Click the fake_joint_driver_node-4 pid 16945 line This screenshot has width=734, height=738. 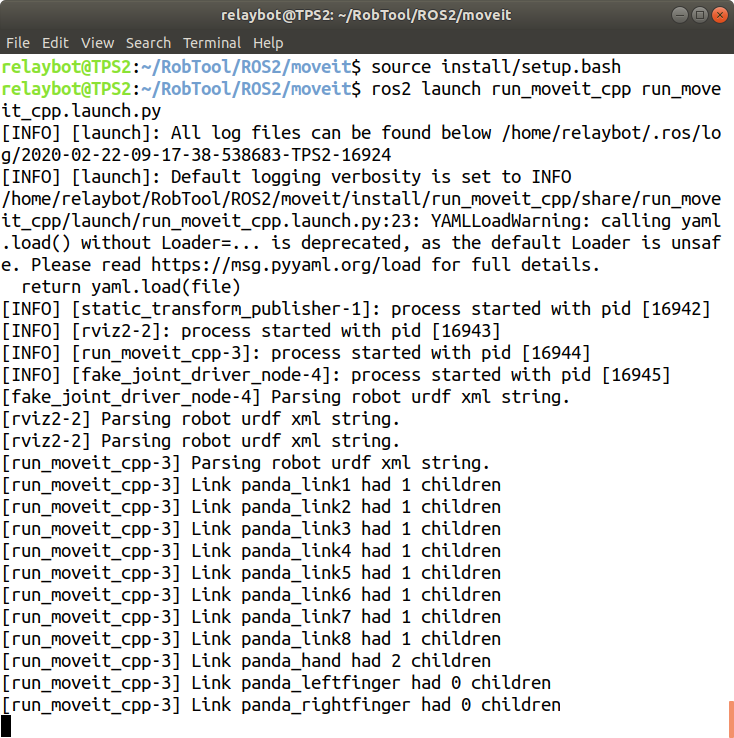(336, 375)
